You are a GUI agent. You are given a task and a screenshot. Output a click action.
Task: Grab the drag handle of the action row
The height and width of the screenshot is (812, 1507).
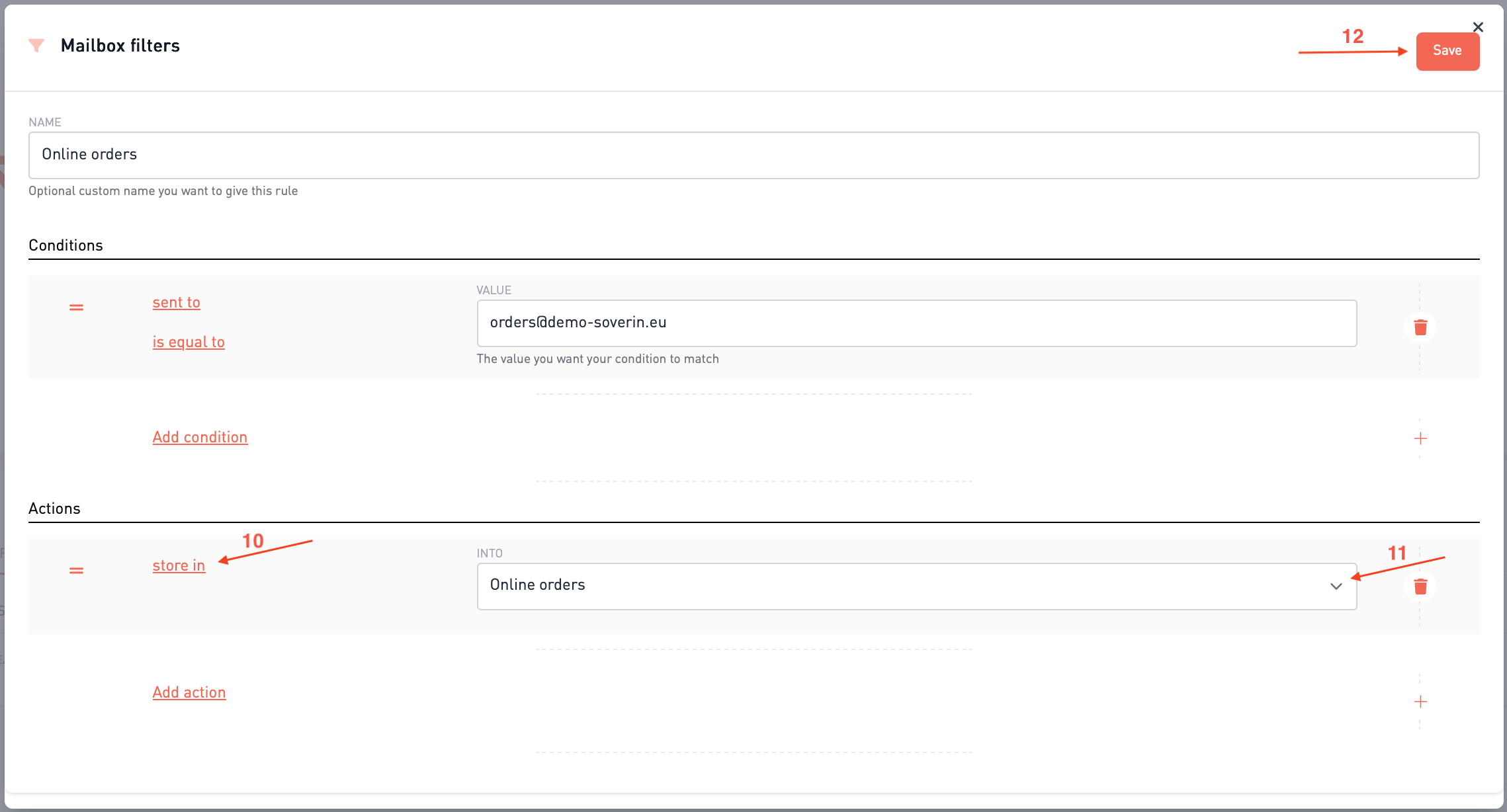[x=76, y=571]
